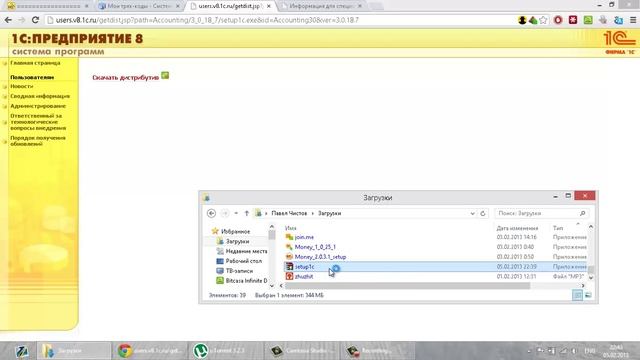Click the navigation pane scroll-down arrow
This screenshot has height=360, width=640.
(x=272, y=286)
